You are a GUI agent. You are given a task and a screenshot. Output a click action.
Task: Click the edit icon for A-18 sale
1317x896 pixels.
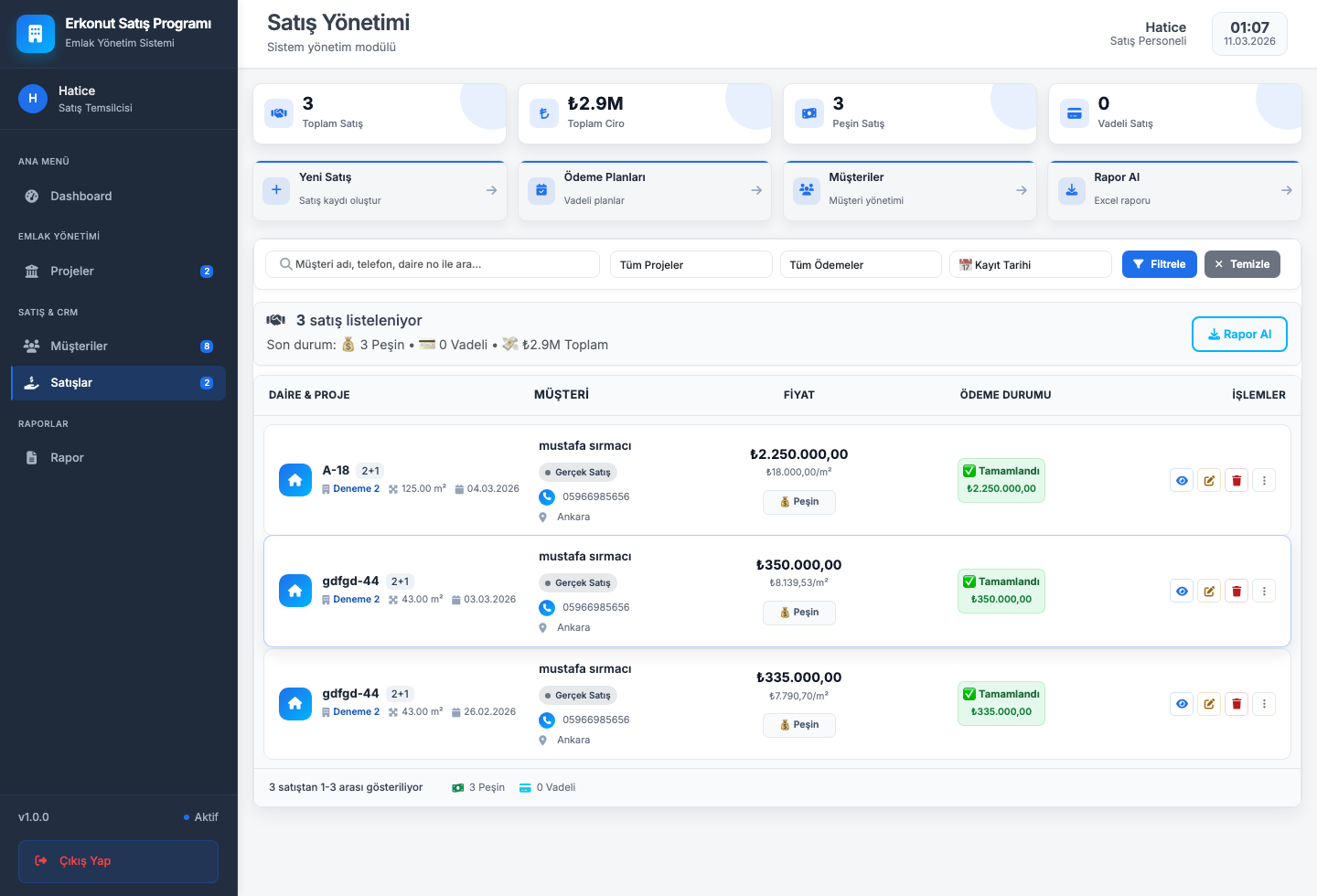click(x=1209, y=481)
